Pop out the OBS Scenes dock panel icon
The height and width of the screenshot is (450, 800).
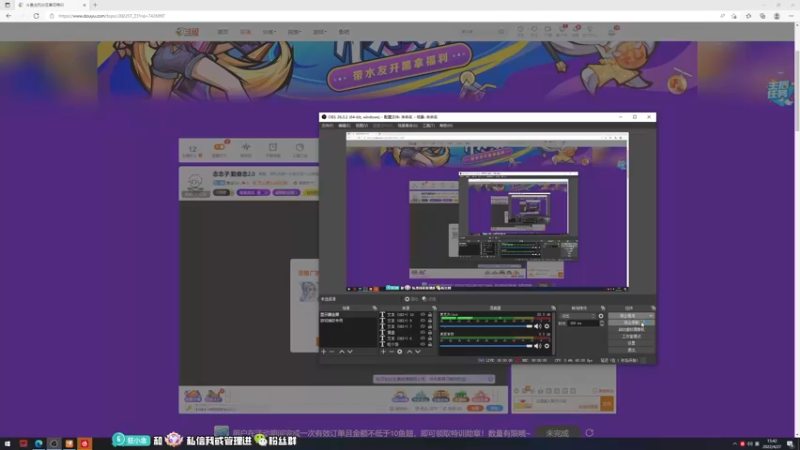374,308
